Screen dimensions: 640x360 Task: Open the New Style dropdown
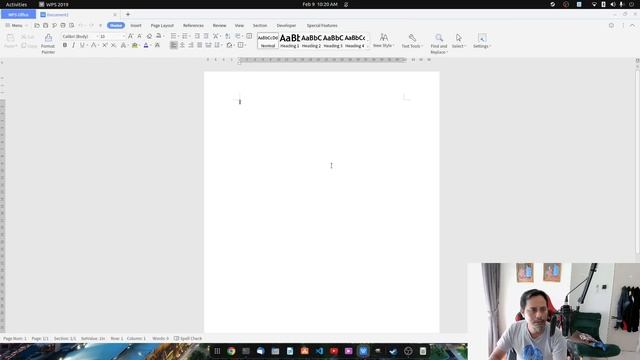point(384,41)
